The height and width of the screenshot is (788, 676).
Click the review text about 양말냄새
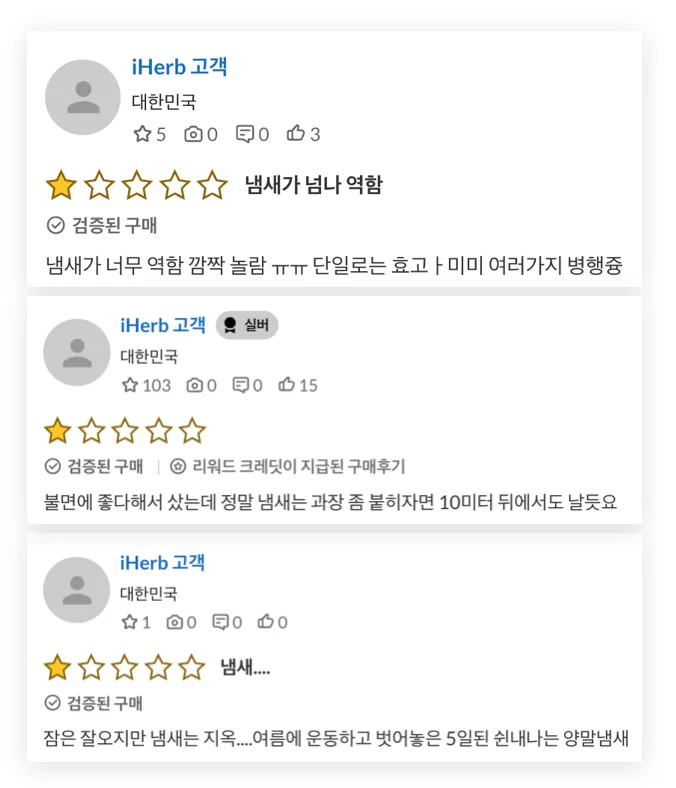(x=335, y=739)
